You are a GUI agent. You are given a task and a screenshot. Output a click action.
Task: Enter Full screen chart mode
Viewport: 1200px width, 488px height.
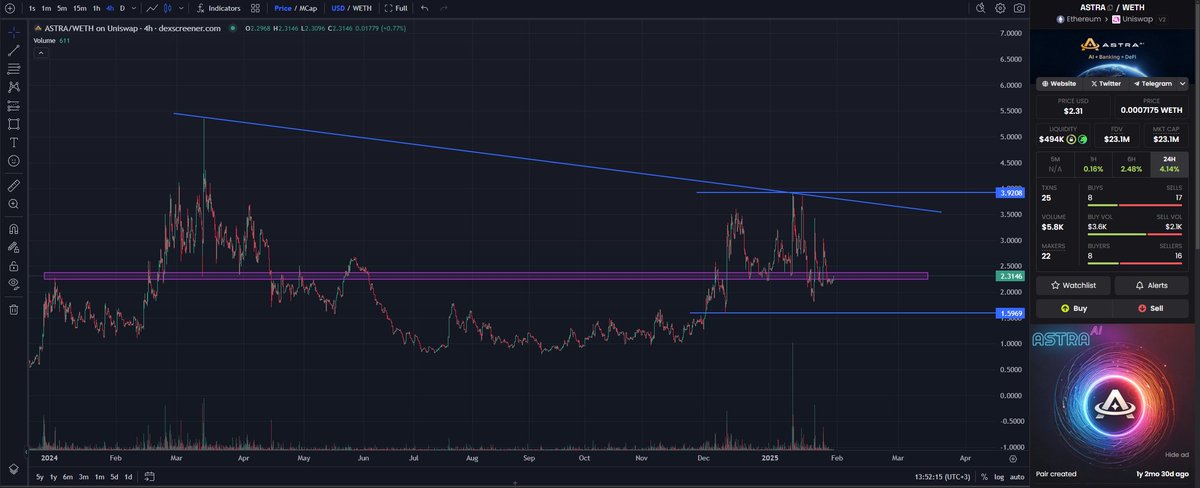tap(396, 8)
